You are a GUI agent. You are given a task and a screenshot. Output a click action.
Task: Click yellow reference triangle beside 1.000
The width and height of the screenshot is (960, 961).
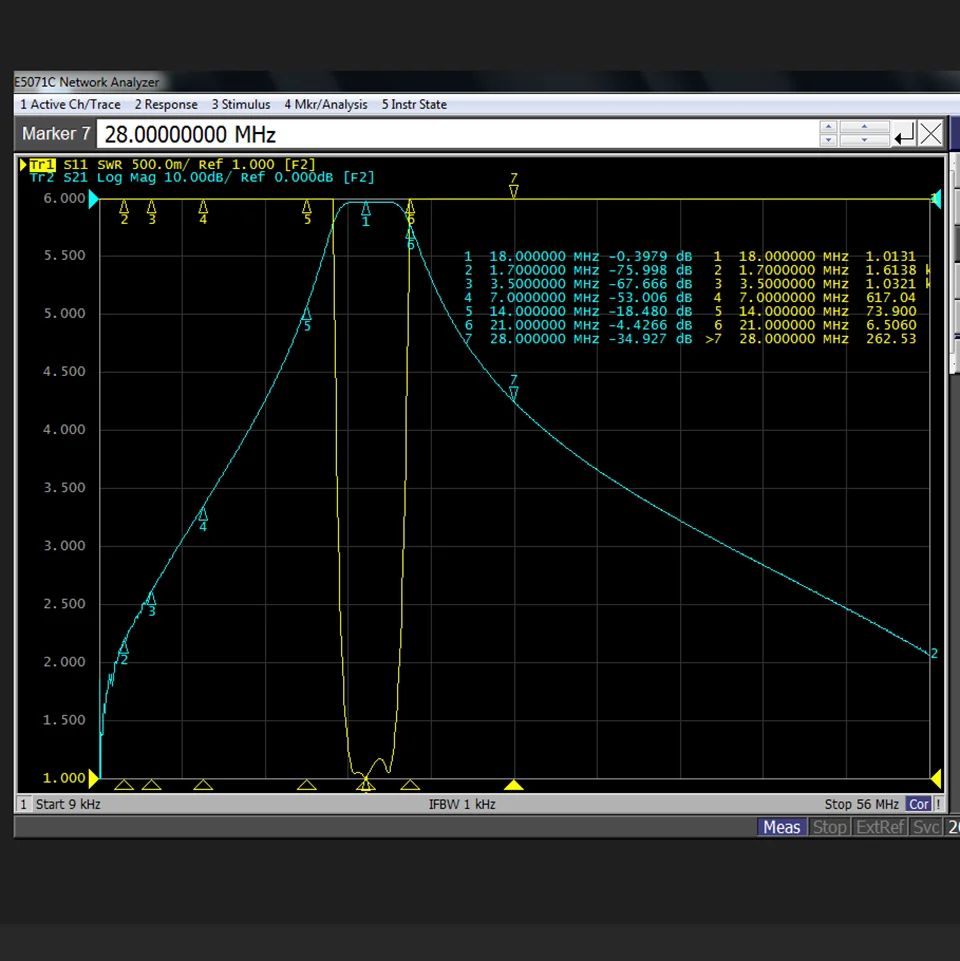[x=93, y=778]
